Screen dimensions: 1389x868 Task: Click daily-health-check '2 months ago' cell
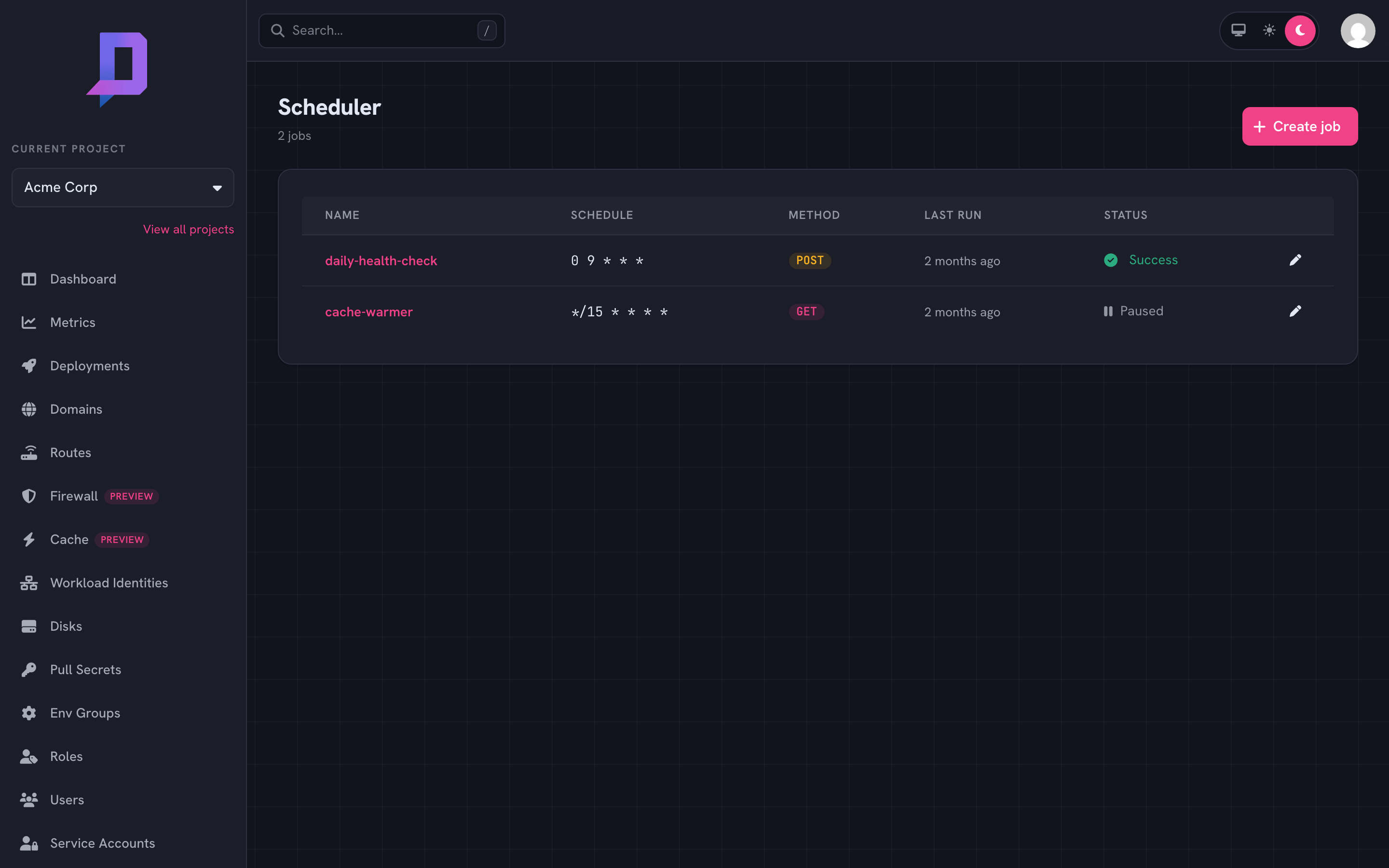(962, 261)
